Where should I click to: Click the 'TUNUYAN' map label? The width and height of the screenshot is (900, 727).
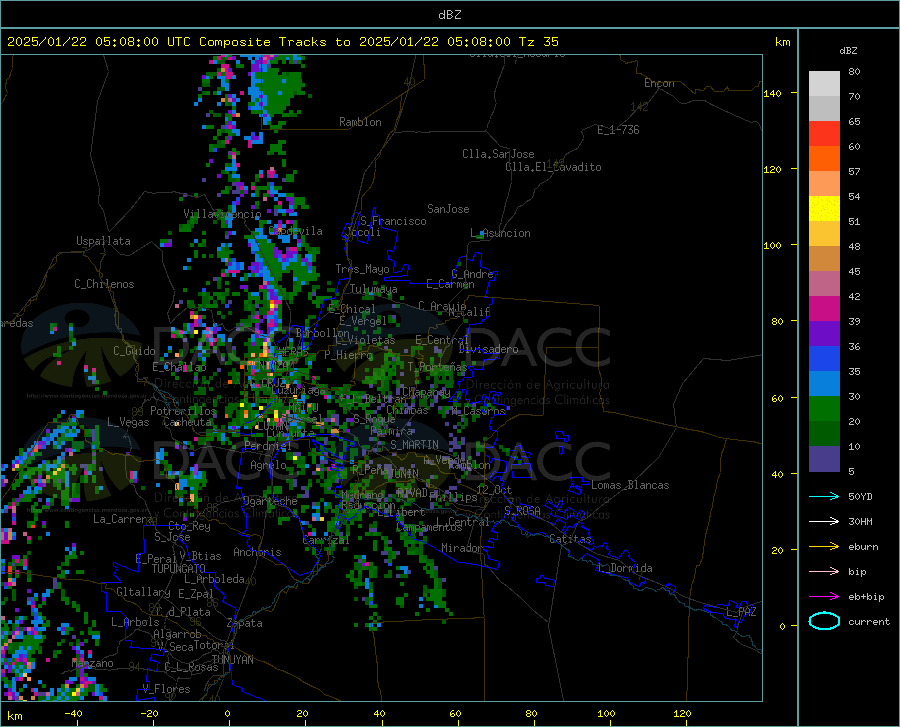click(x=232, y=660)
